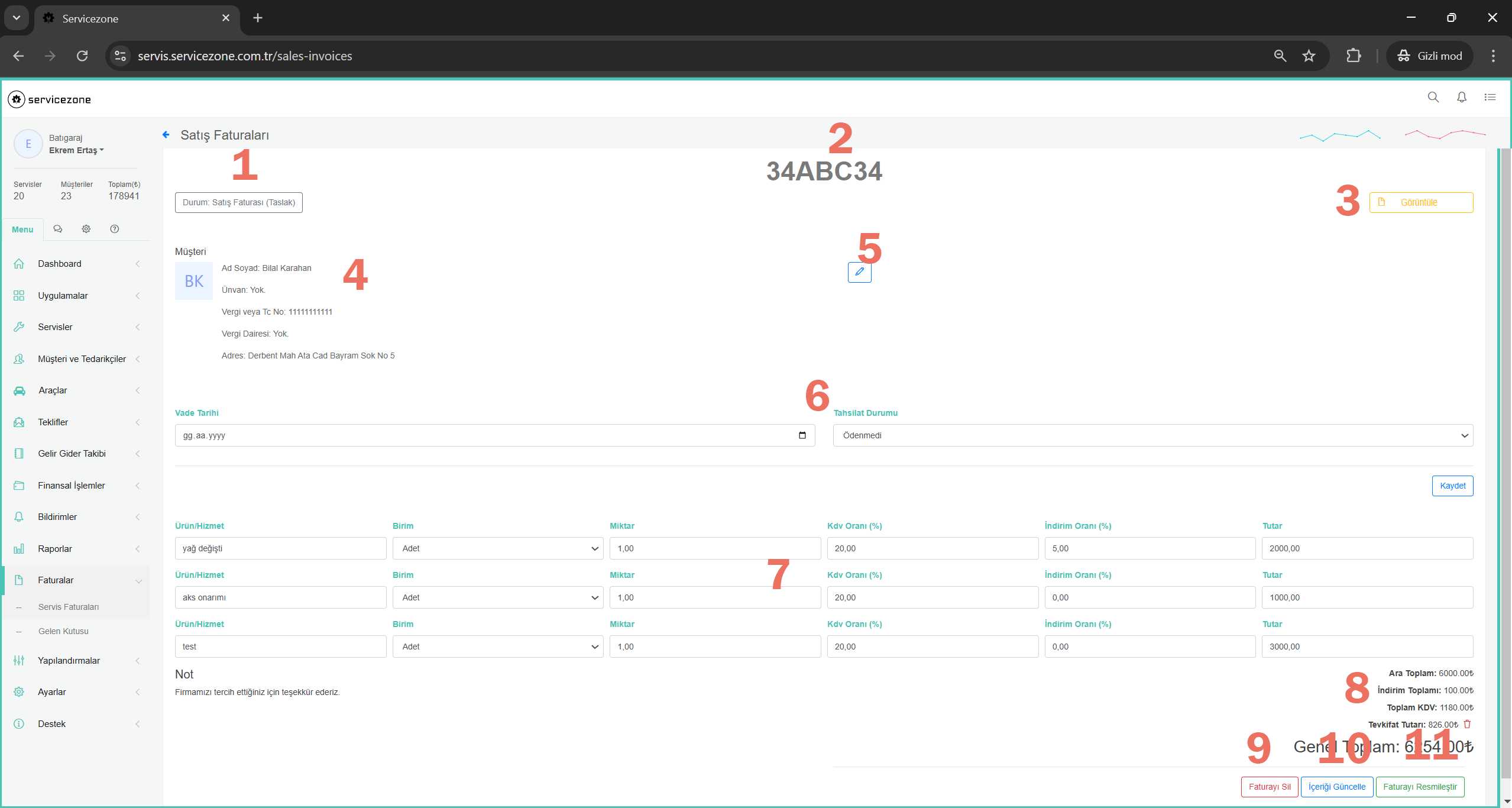Screen dimensions: 1512x808
Task: Open the help question mark tab
Action: point(115,229)
